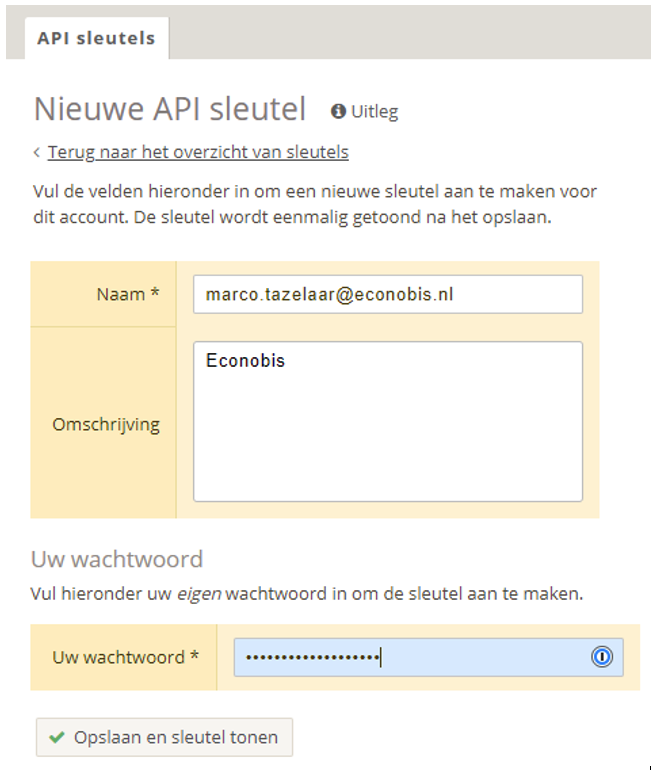Open the Uitleg help link
The image size is (660, 770).
pyautogui.click(x=374, y=111)
